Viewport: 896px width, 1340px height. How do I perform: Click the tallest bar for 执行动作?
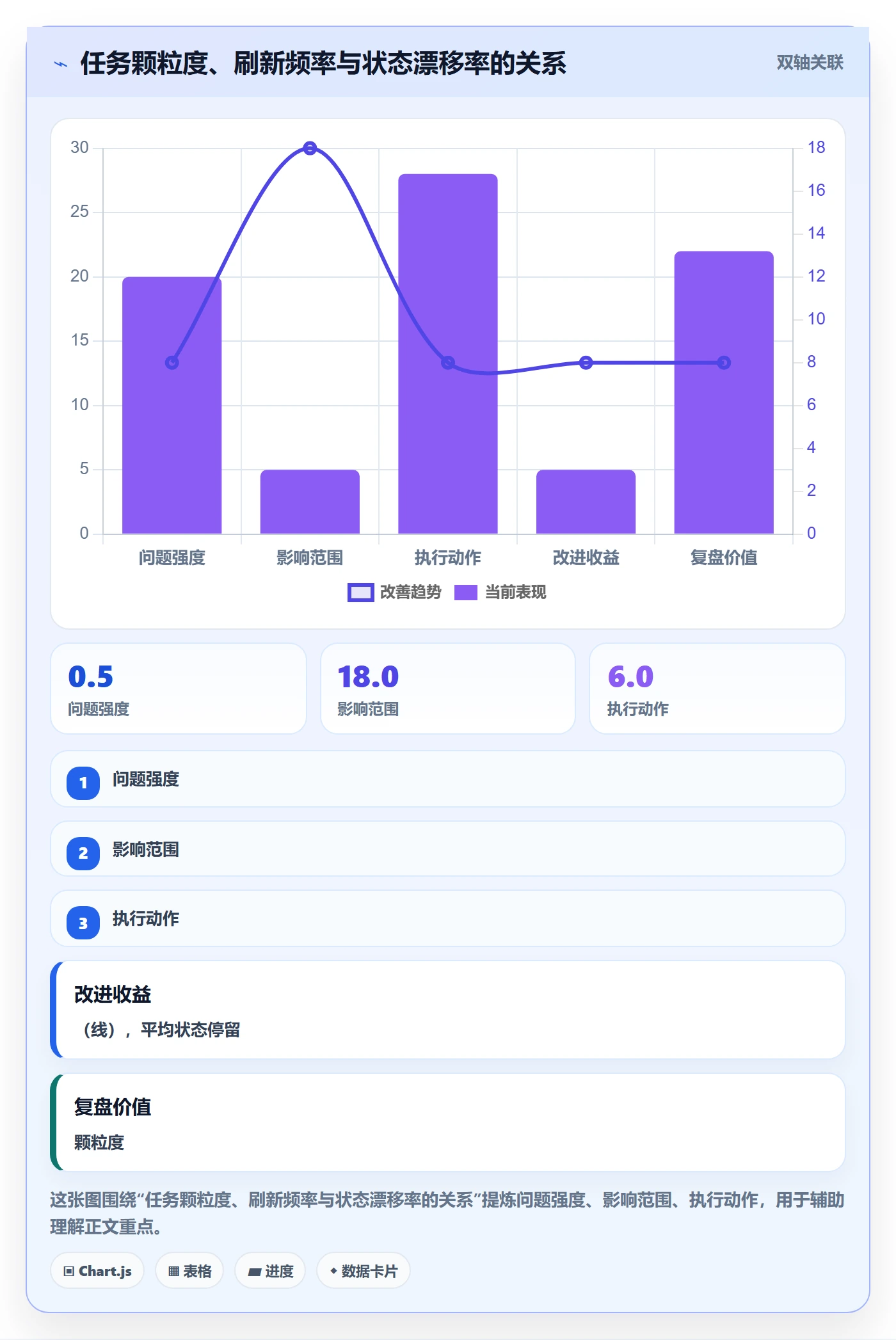pyautogui.click(x=448, y=353)
